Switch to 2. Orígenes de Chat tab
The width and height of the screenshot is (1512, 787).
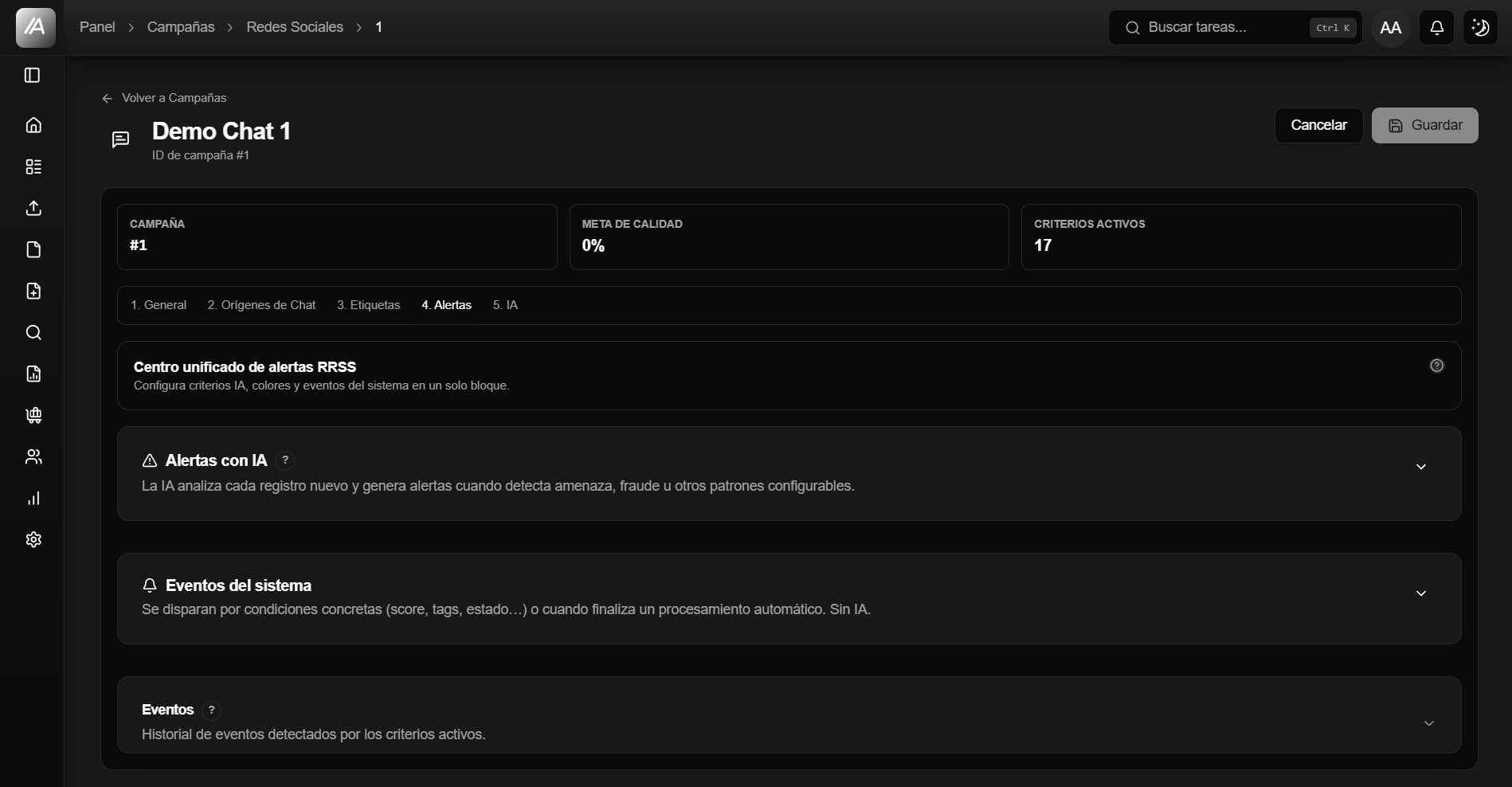[261, 305]
